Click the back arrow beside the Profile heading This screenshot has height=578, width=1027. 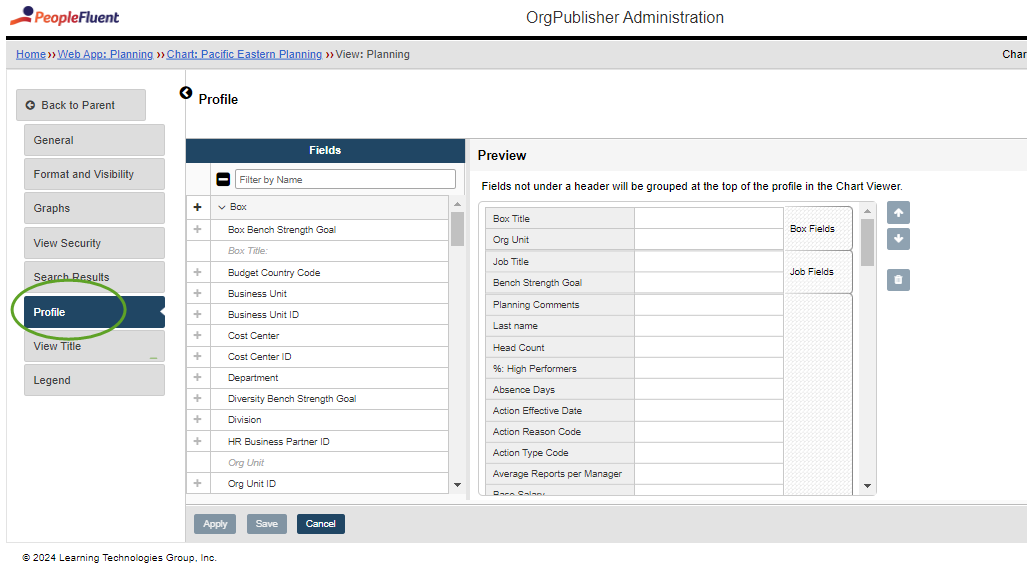pos(186,93)
